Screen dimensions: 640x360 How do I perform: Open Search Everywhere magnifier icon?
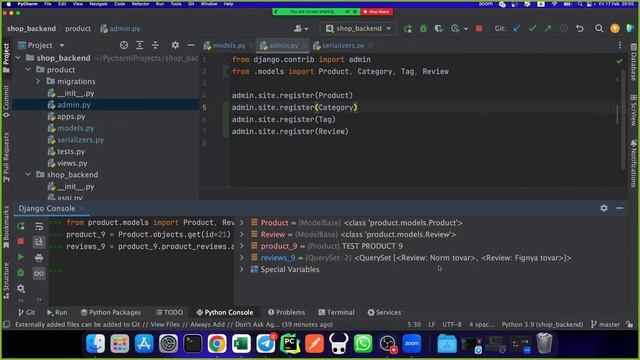click(x=599, y=29)
